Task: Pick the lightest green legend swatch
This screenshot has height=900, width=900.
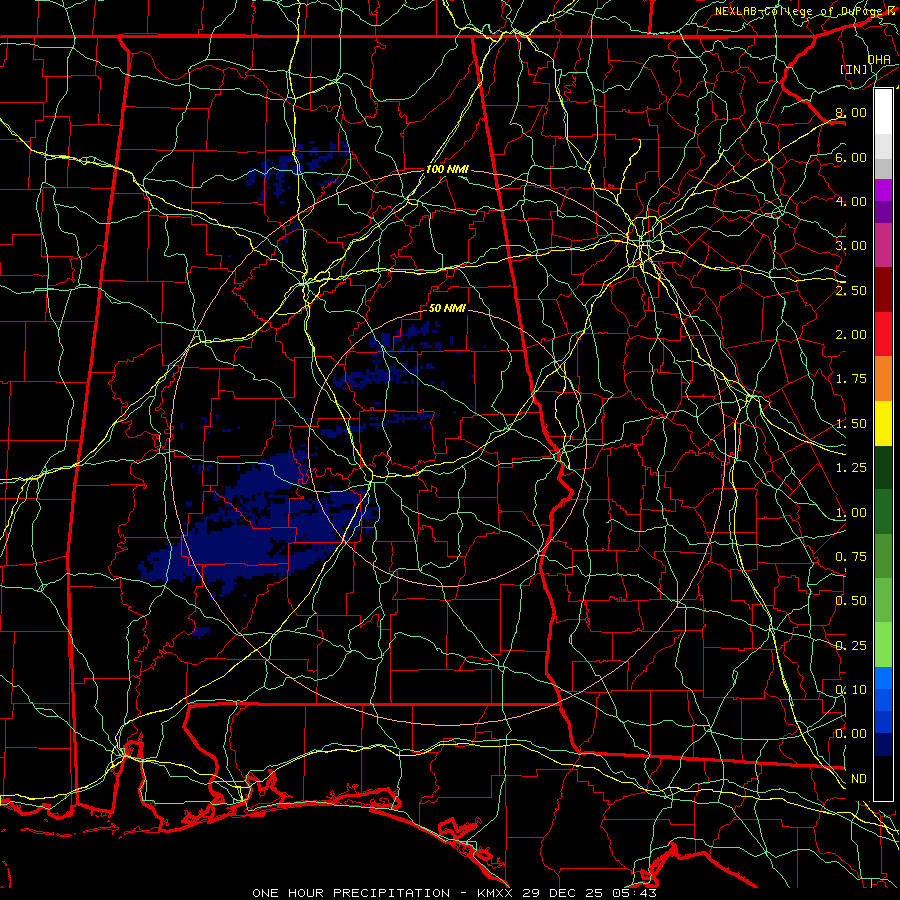Action: click(x=883, y=645)
